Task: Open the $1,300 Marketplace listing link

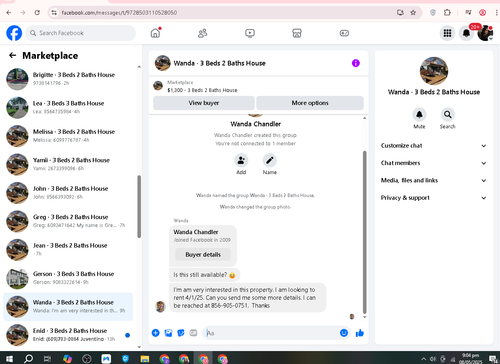Action: point(202,90)
